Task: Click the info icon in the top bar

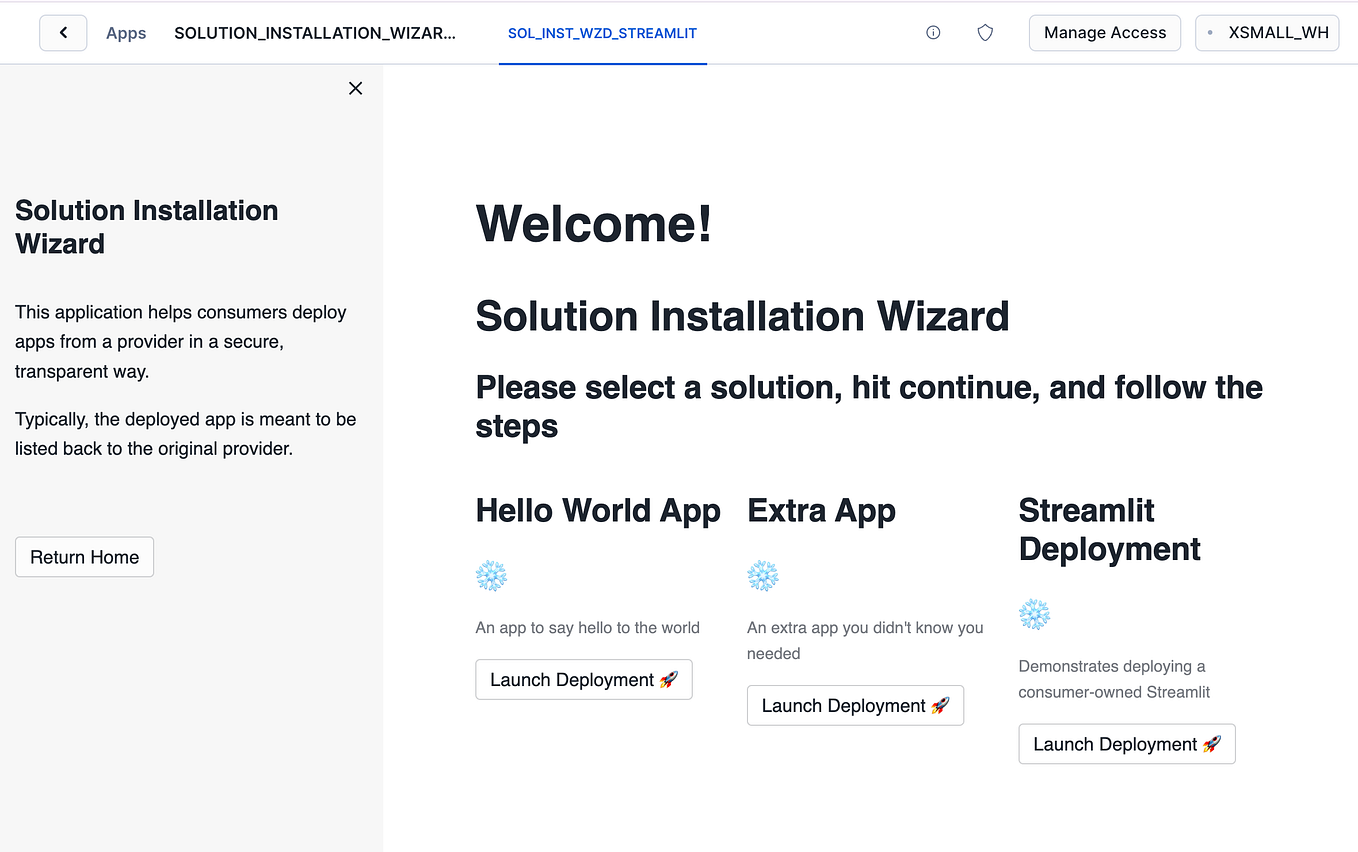Action: (933, 32)
